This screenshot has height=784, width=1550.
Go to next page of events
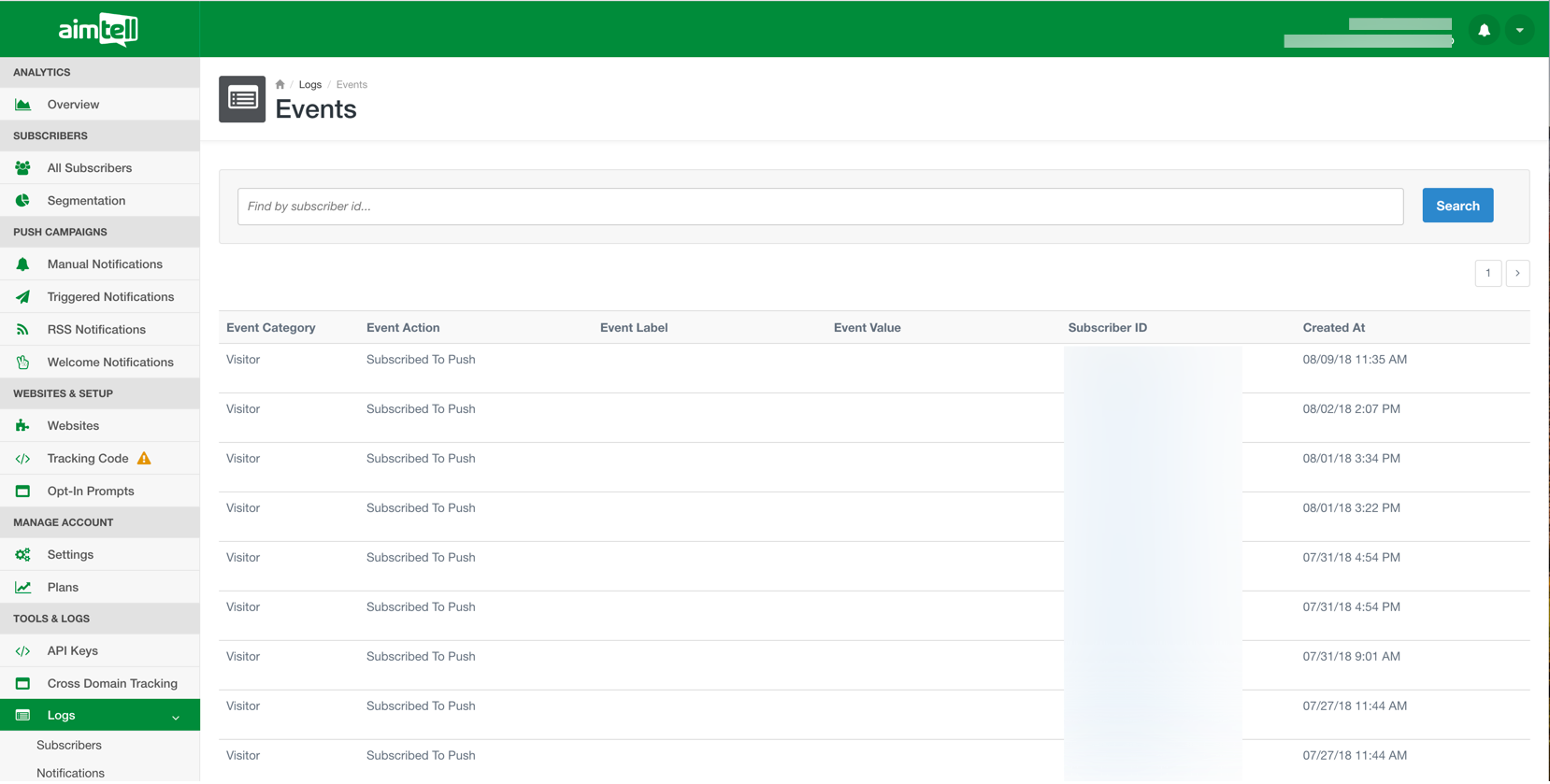tap(1517, 273)
